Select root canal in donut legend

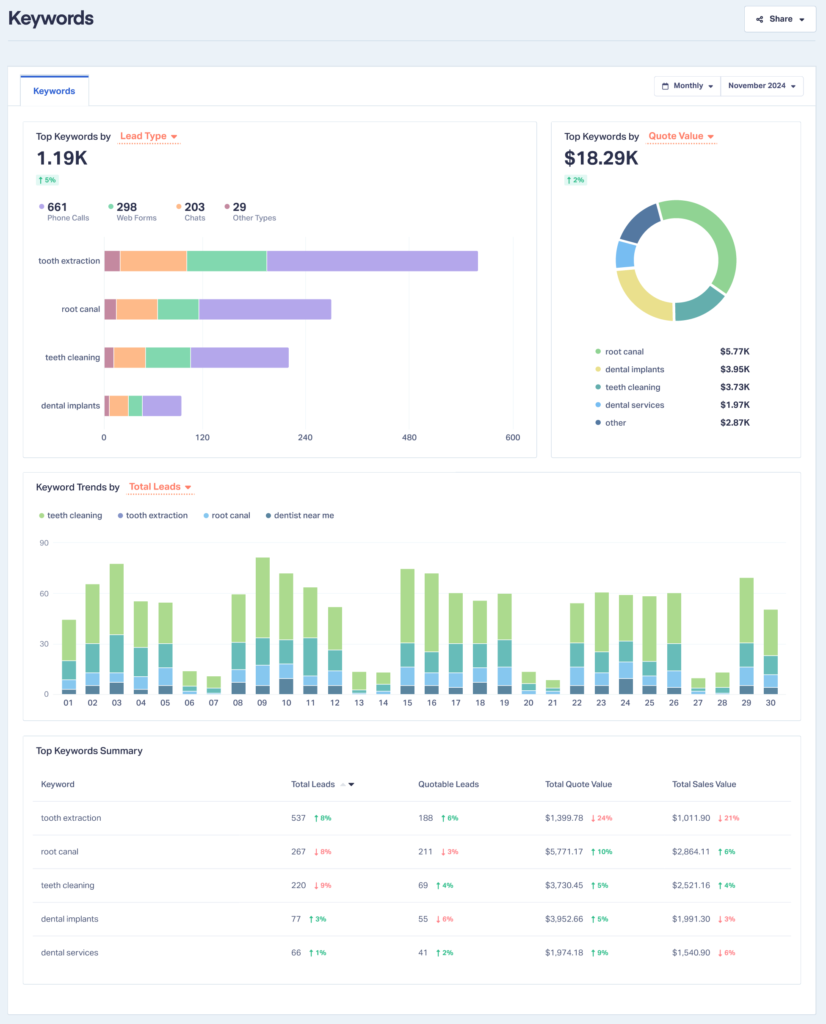[624, 352]
